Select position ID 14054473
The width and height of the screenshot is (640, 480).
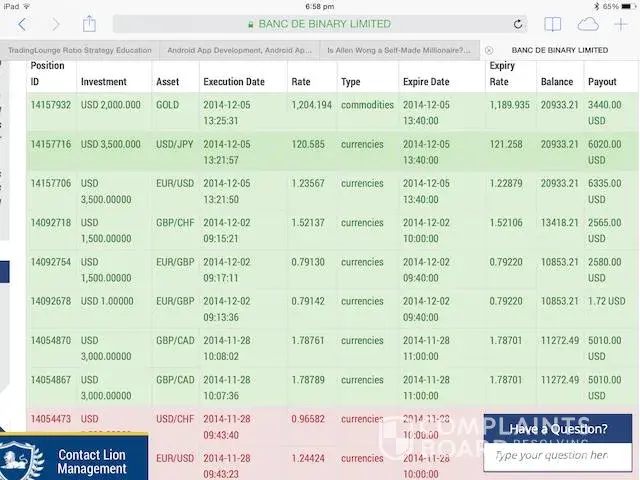tap(51, 419)
